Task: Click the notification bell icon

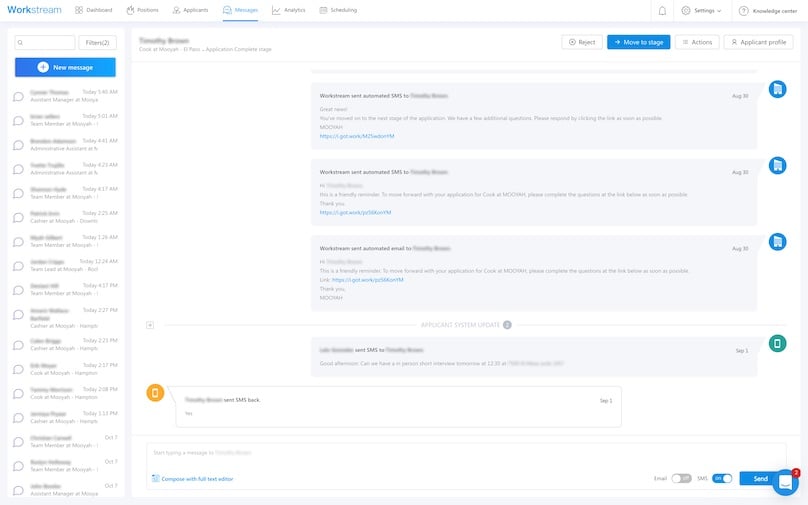Action: pos(662,10)
